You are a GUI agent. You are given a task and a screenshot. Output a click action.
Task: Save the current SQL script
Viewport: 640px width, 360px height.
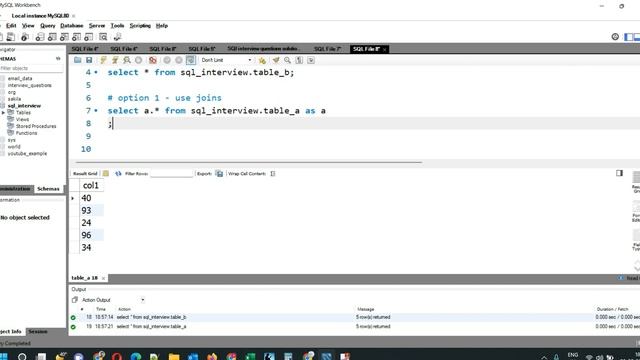(89, 60)
